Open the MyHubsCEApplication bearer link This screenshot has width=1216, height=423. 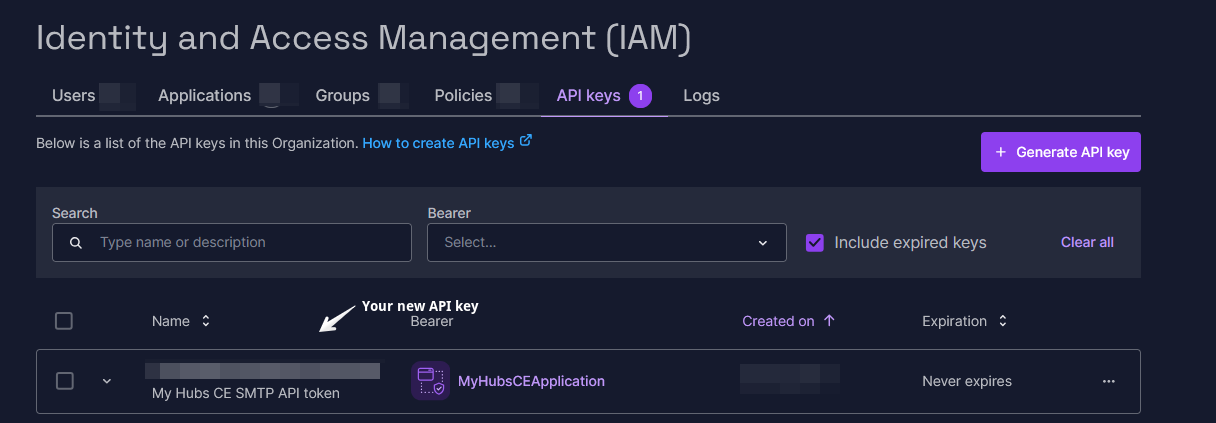coord(531,381)
